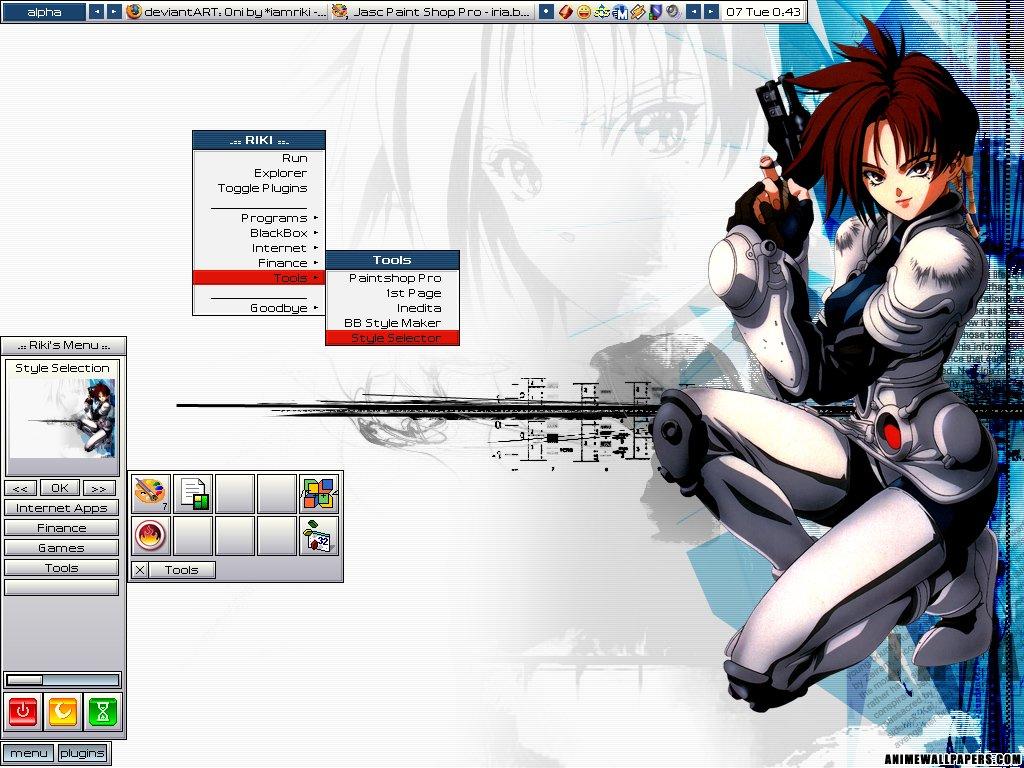Image resolution: width=1024 pixels, height=768 pixels.
Task: Click the green hourglass icon
Action: [x=103, y=711]
